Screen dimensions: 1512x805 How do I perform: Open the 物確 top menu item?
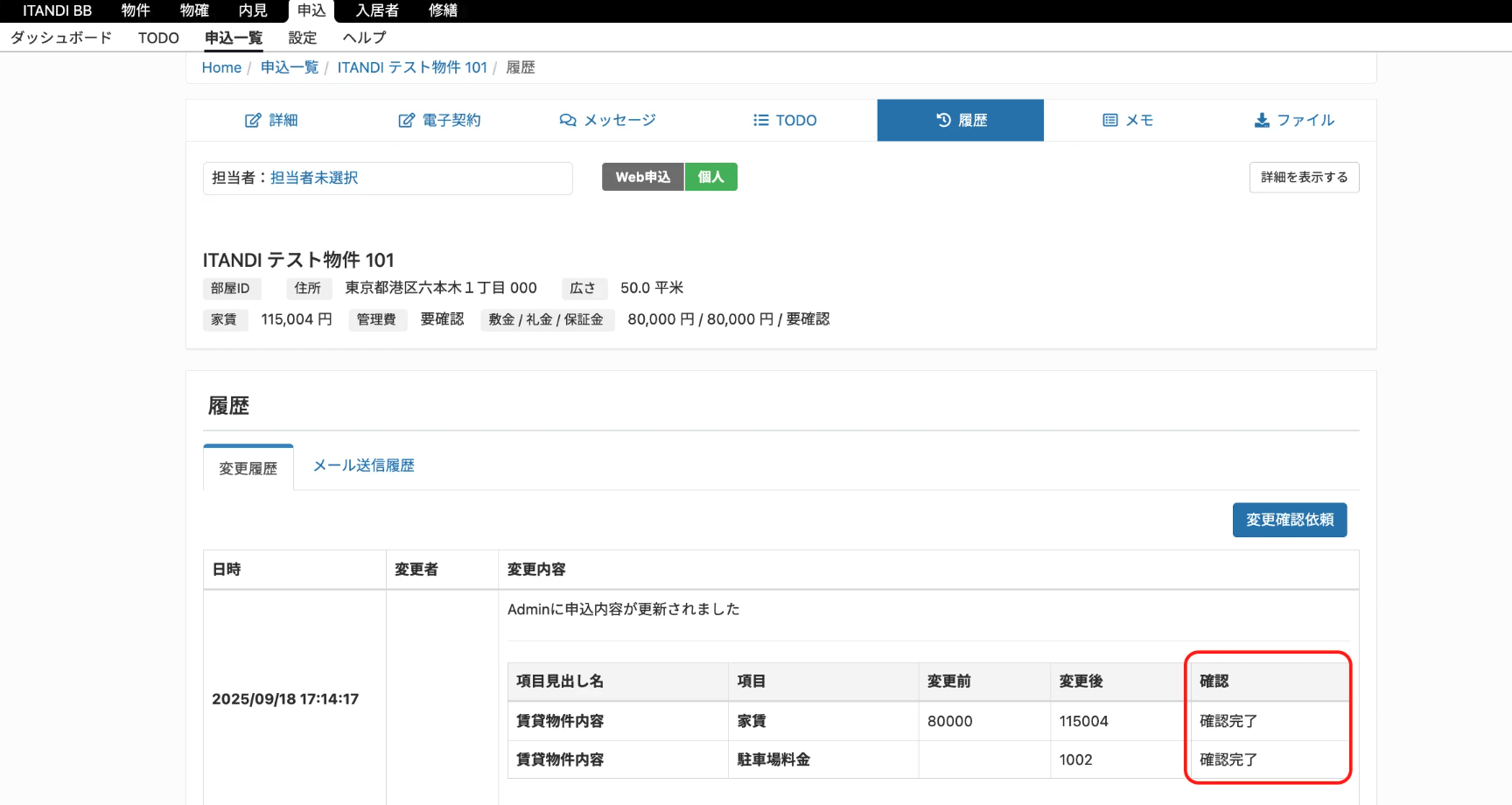194,10
